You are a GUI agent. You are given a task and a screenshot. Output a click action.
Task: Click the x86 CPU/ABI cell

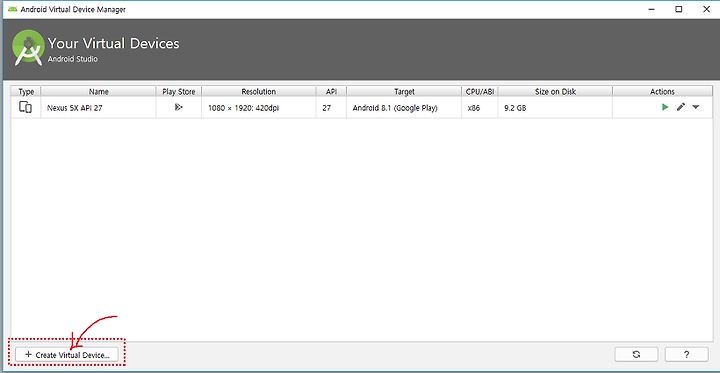pyautogui.click(x=480, y=108)
